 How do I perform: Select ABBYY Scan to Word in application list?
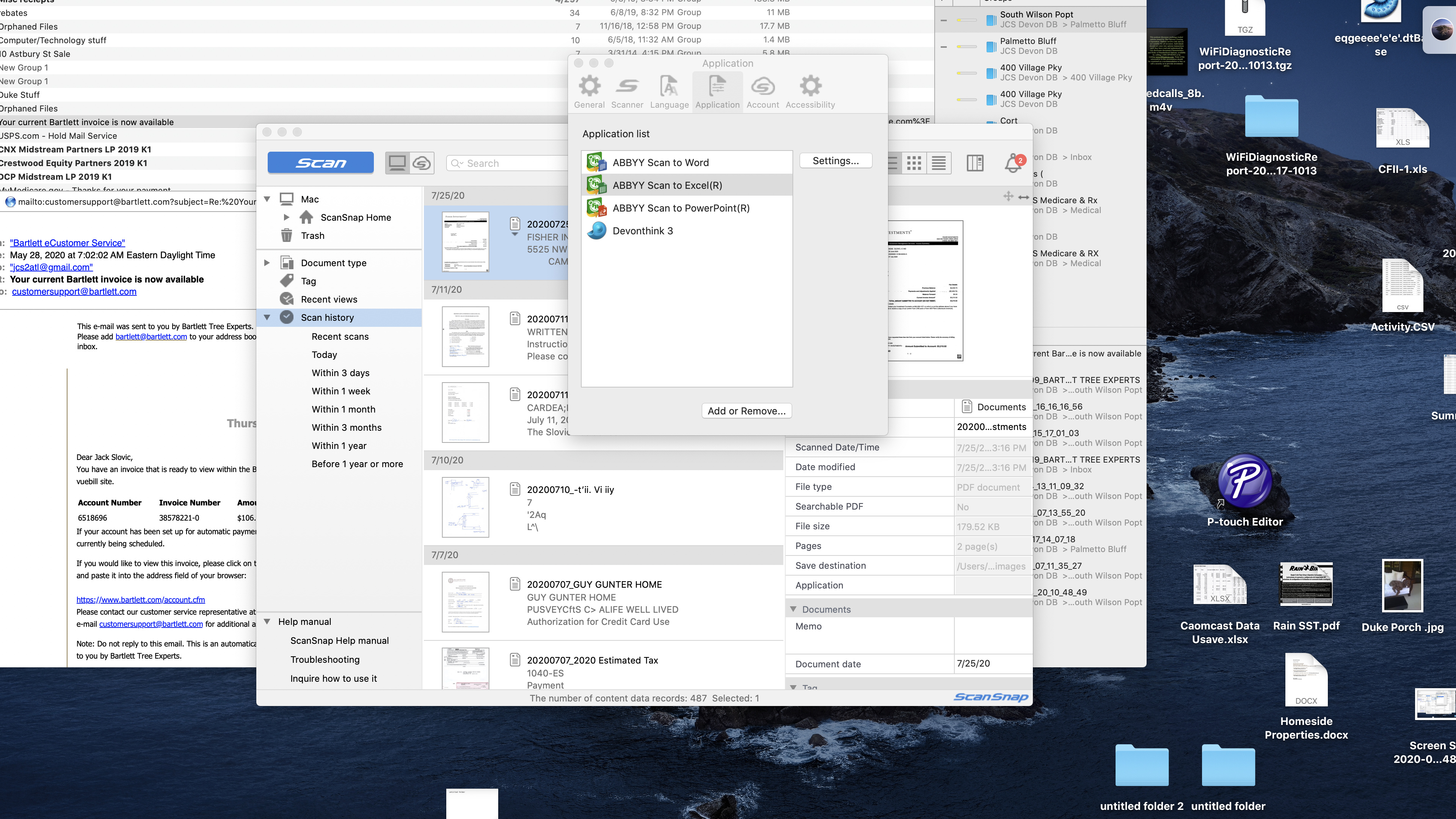[x=686, y=162]
